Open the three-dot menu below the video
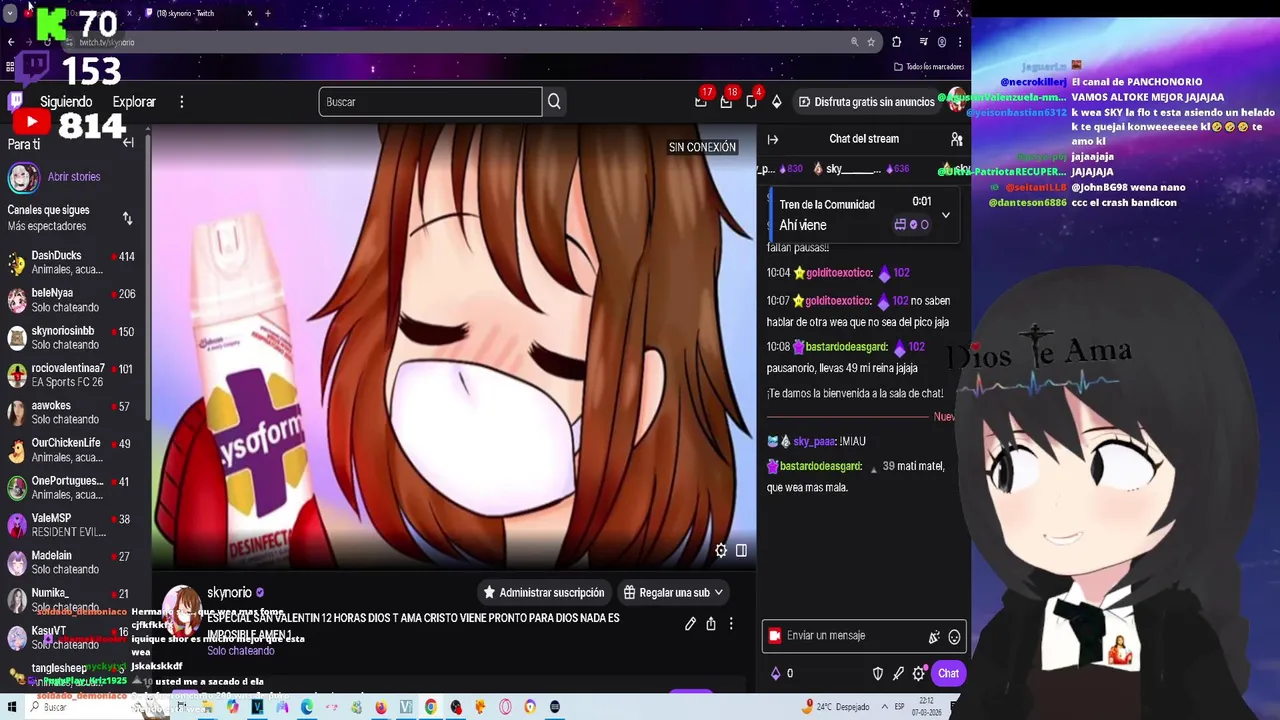This screenshot has width=1280, height=720. [x=731, y=624]
